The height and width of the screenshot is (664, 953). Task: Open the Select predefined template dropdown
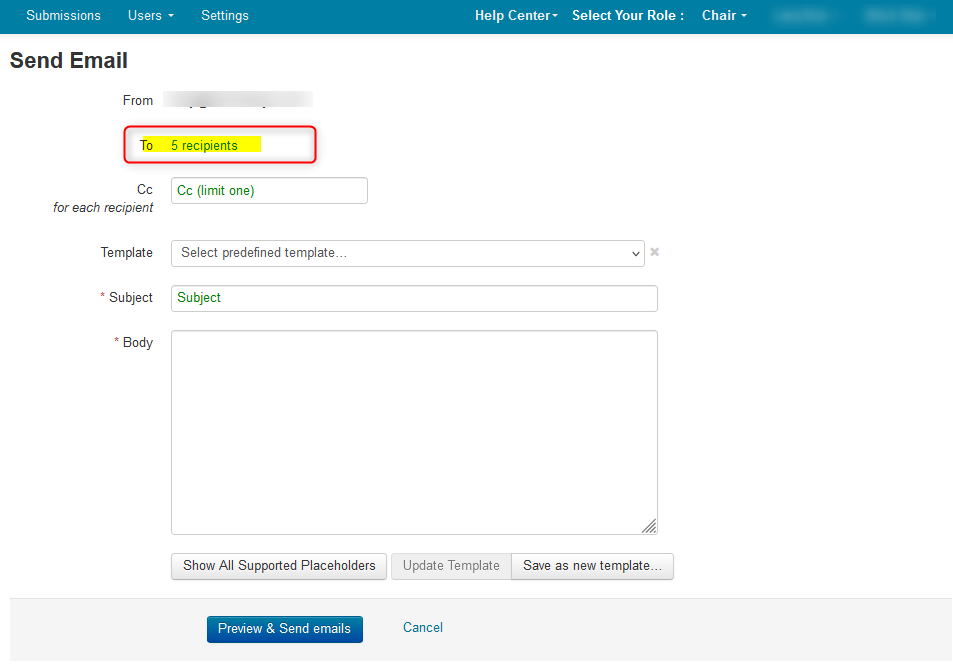(x=408, y=253)
